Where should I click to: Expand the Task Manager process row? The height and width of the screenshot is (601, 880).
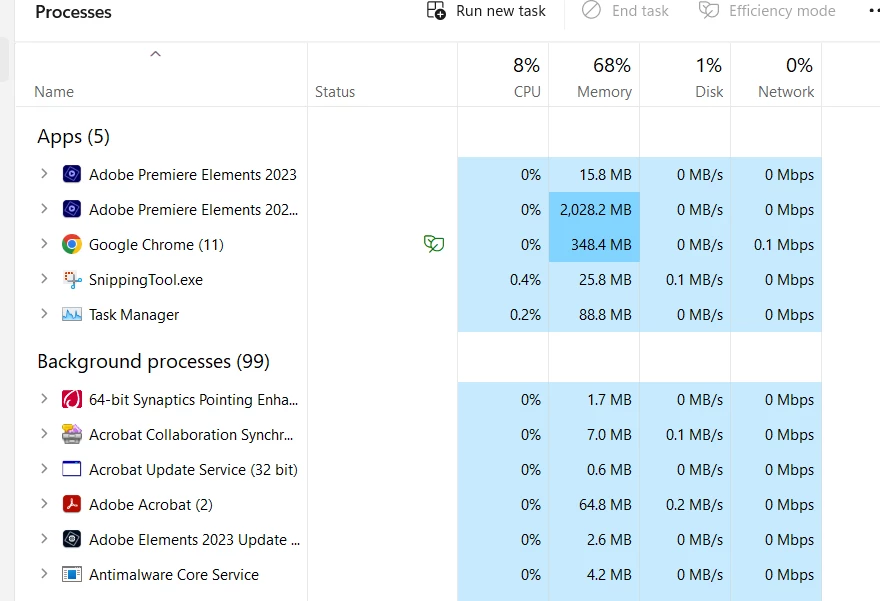44,314
